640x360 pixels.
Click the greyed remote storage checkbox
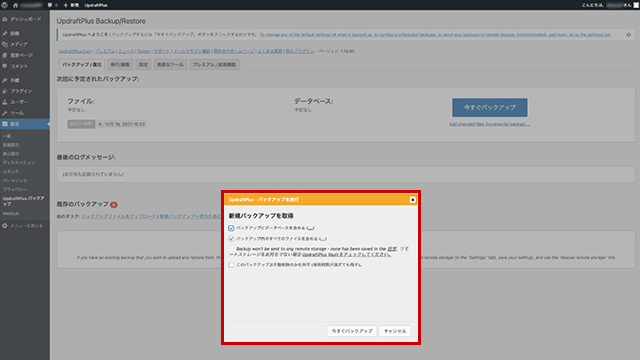tap(231, 249)
